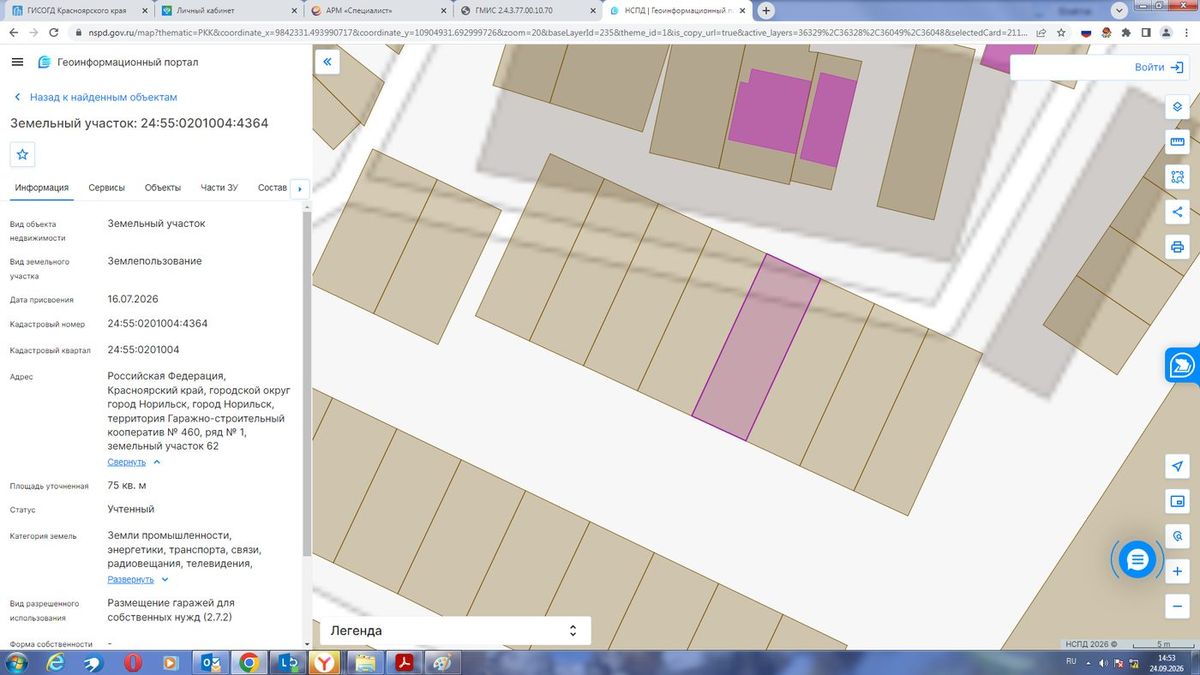Open Yandex Browser from the taskbar
Viewport: 1200px width, 675px height.
click(325, 662)
